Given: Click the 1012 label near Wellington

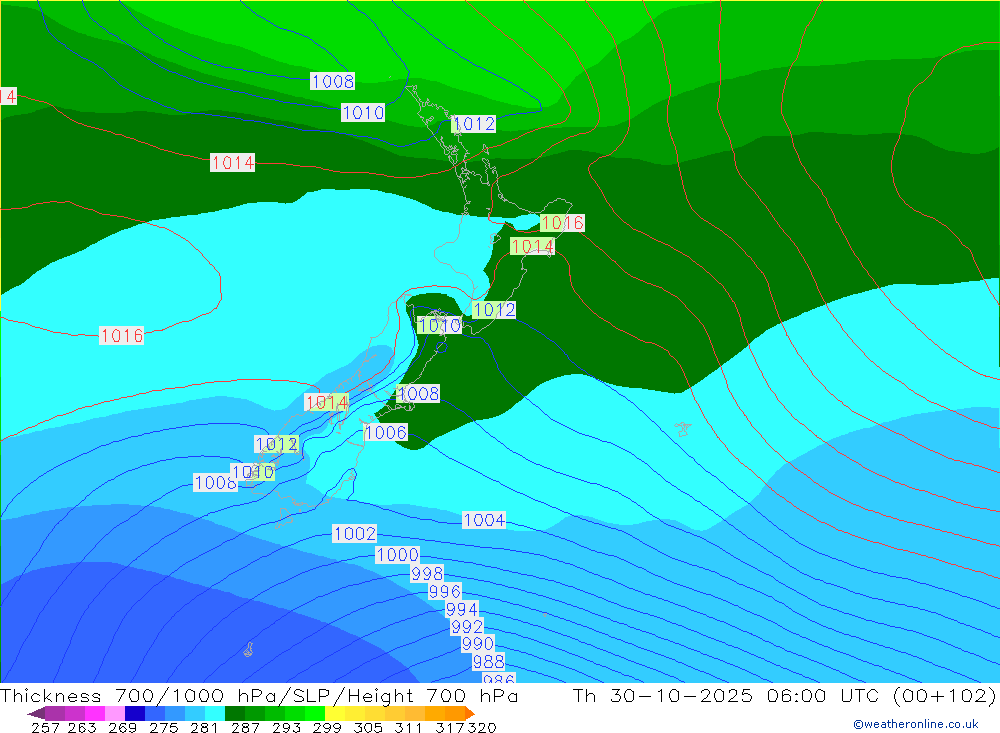Looking at the screenshot, I should tap(494, 310).
